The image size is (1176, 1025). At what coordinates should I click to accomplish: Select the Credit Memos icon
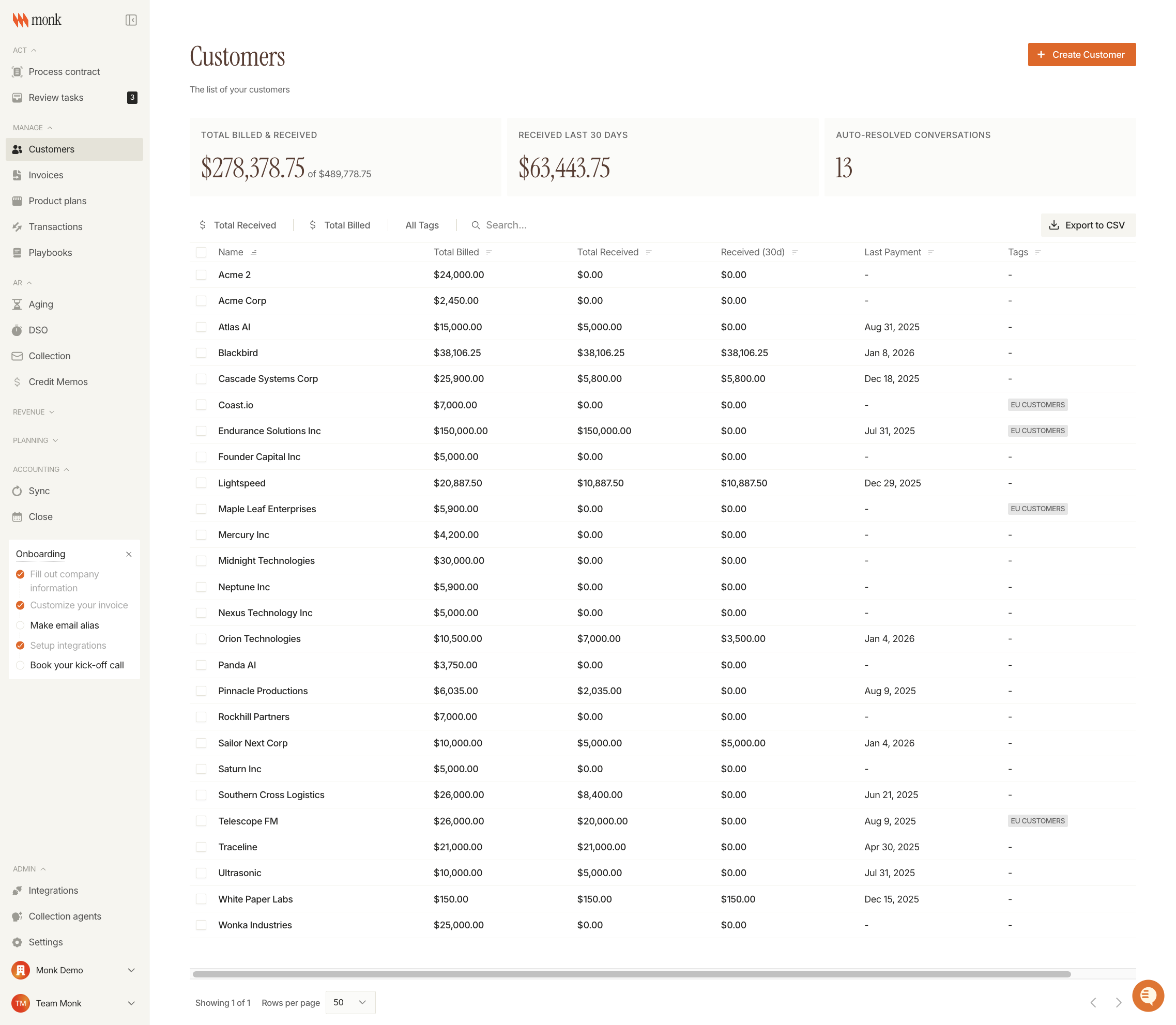pyautogui.click(x=17, y=381)
